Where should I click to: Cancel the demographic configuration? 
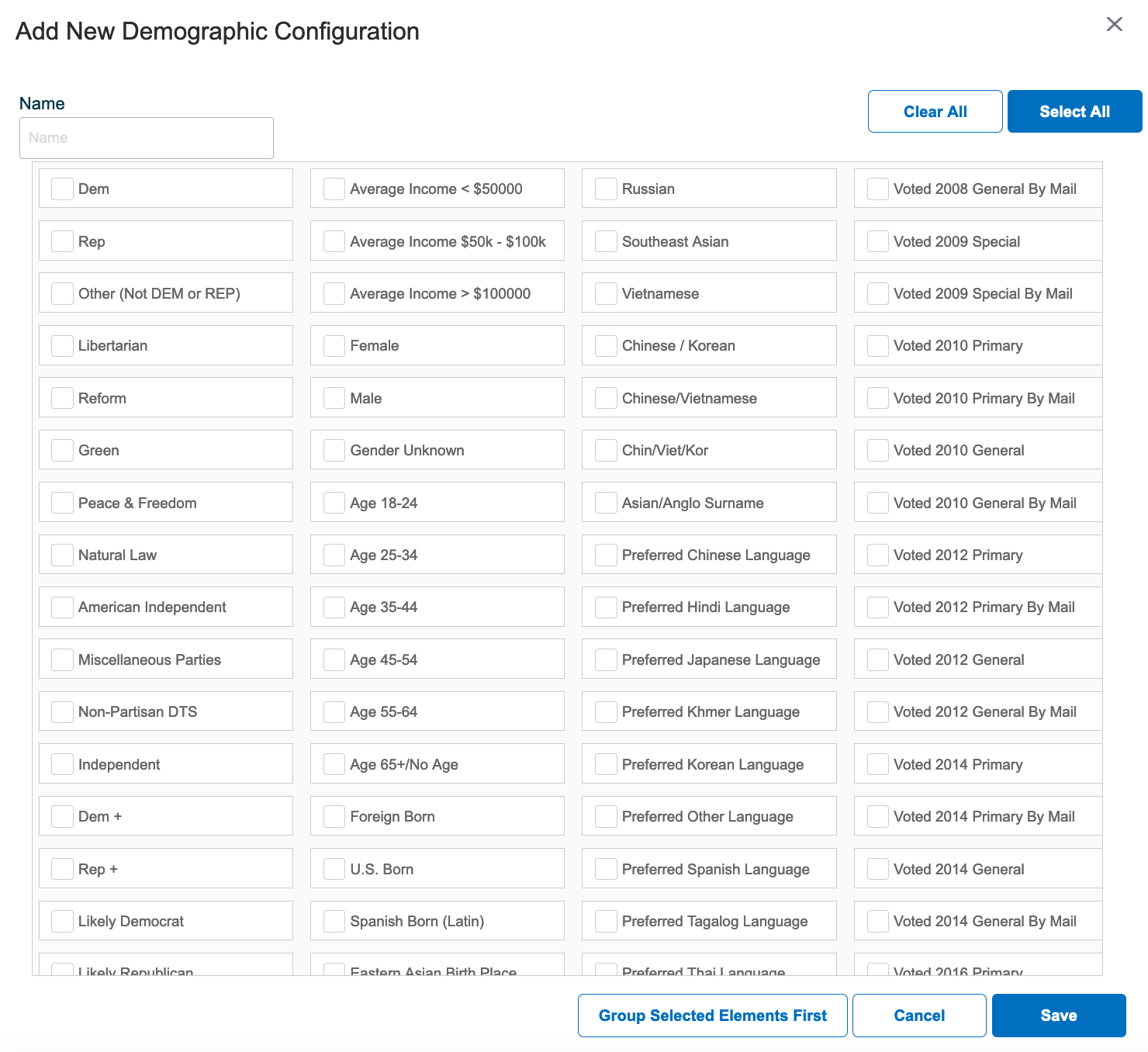click(919, 1016)
